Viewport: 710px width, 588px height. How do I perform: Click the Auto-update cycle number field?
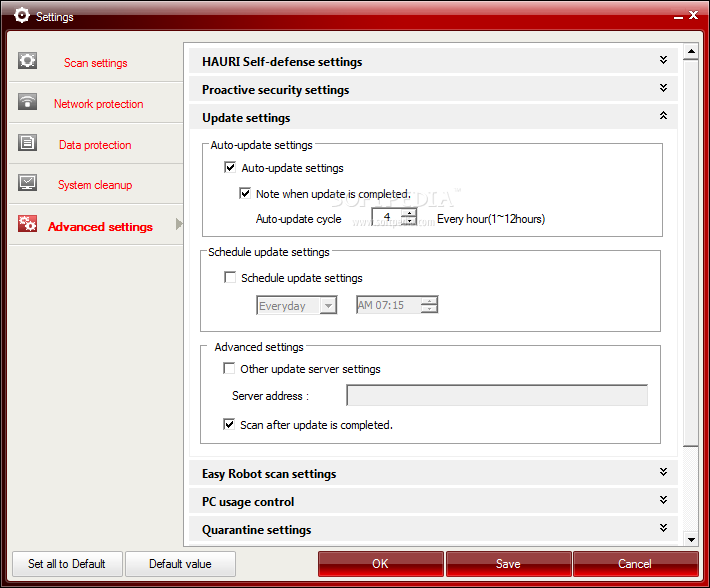[387, 217]
